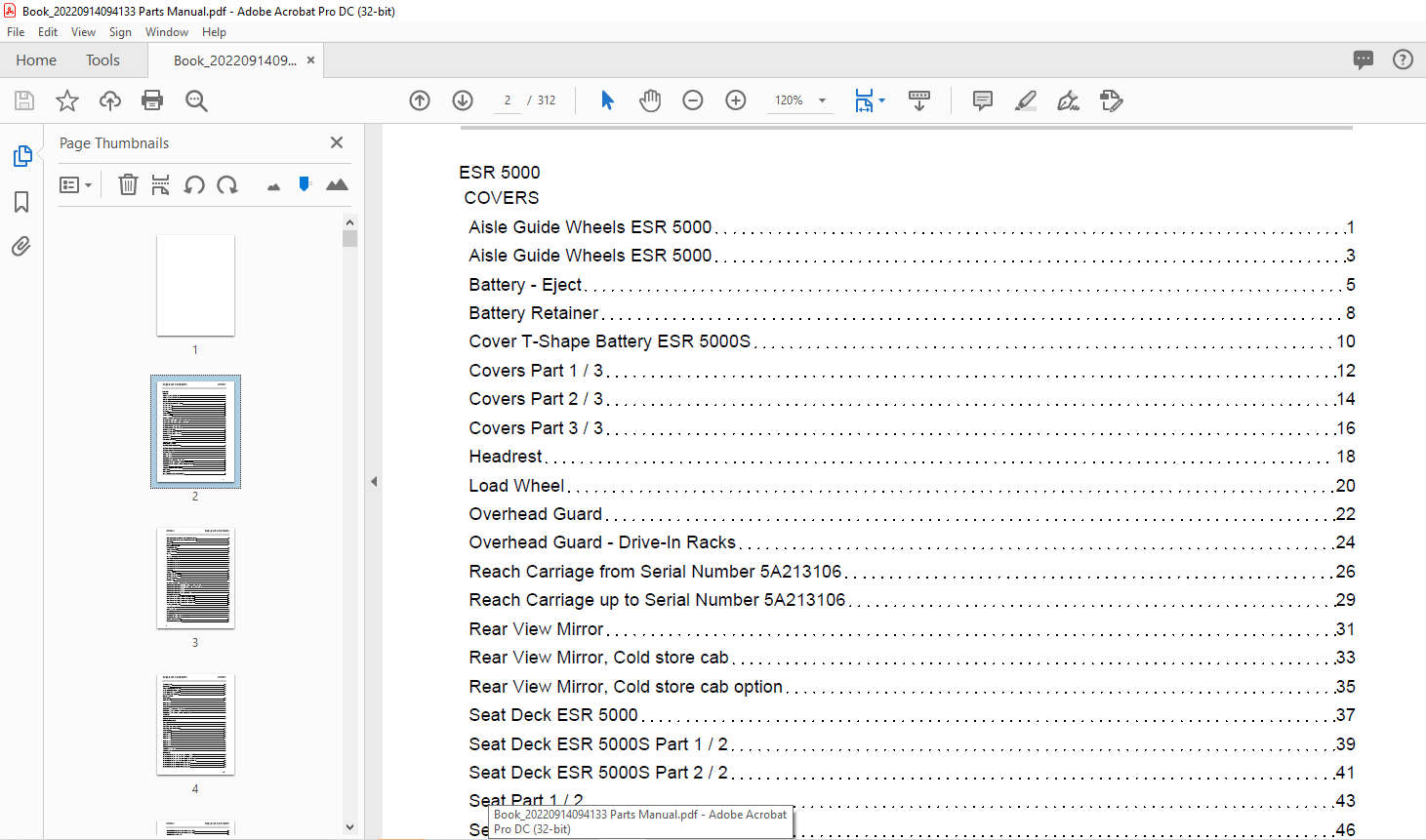Print the document with printer icon
This screenshot has height=840, width=1426.
tap(152, 100)
